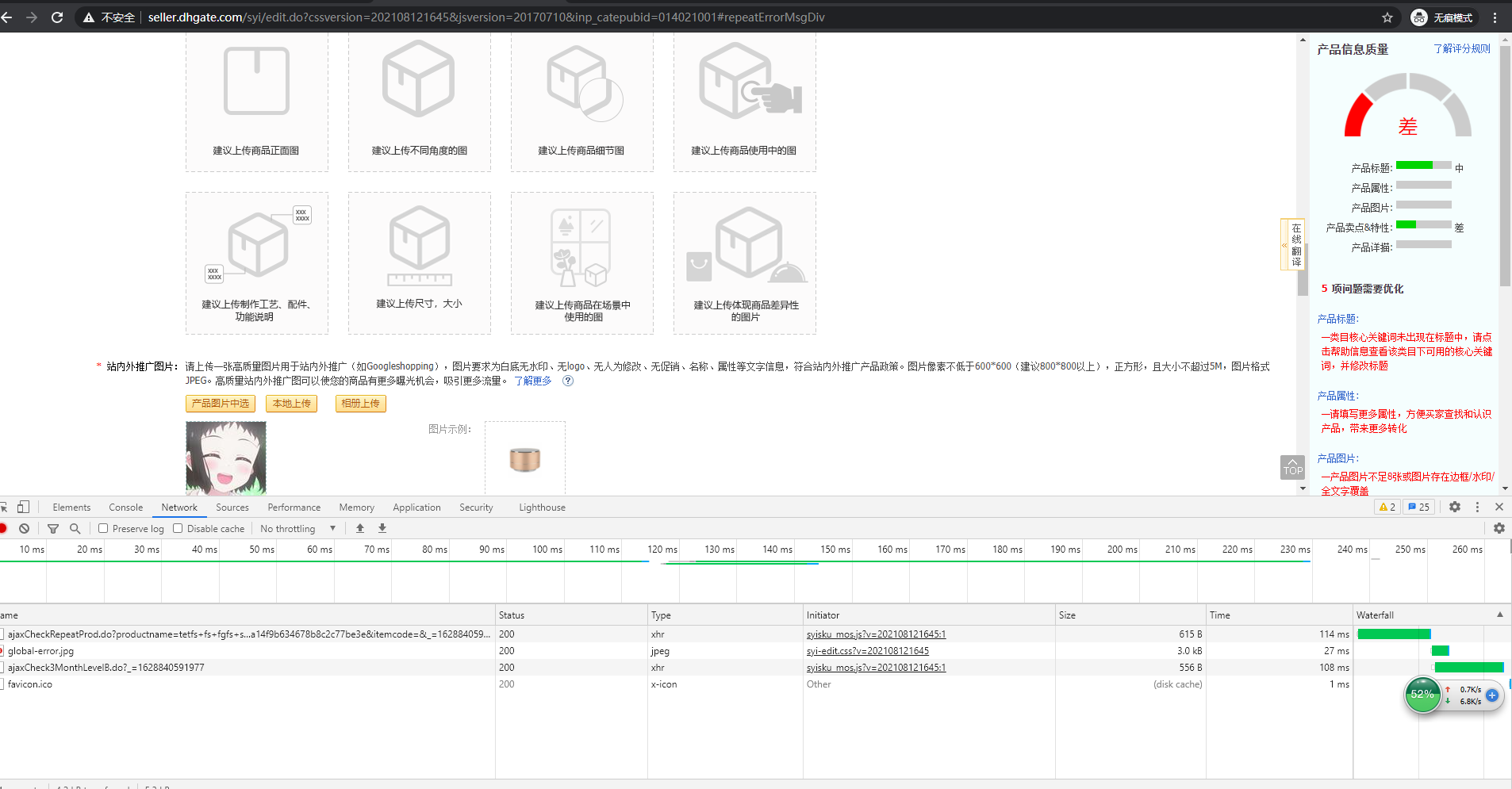This screenshot has height=789, width=1512.
Task: Open the network filter funnel icon
Action: coord(53,528)
